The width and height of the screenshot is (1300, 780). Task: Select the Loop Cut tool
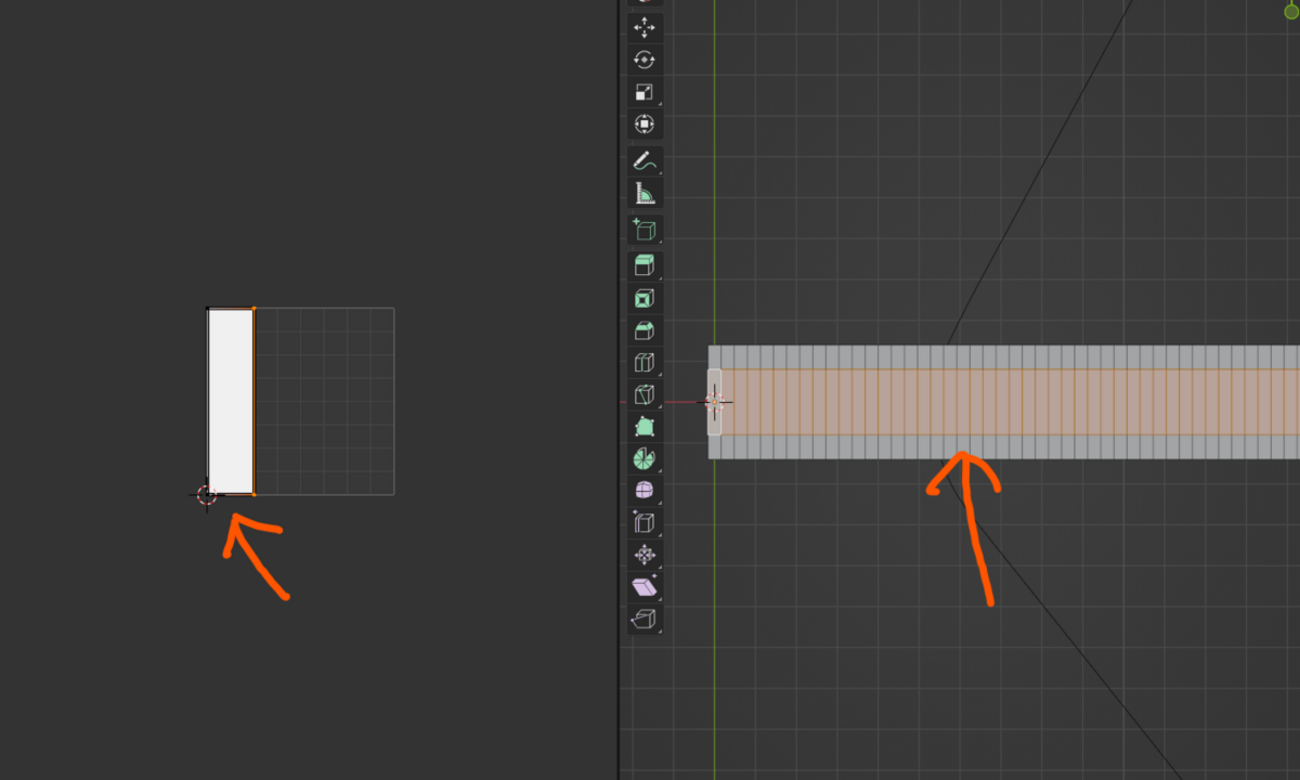645,363
